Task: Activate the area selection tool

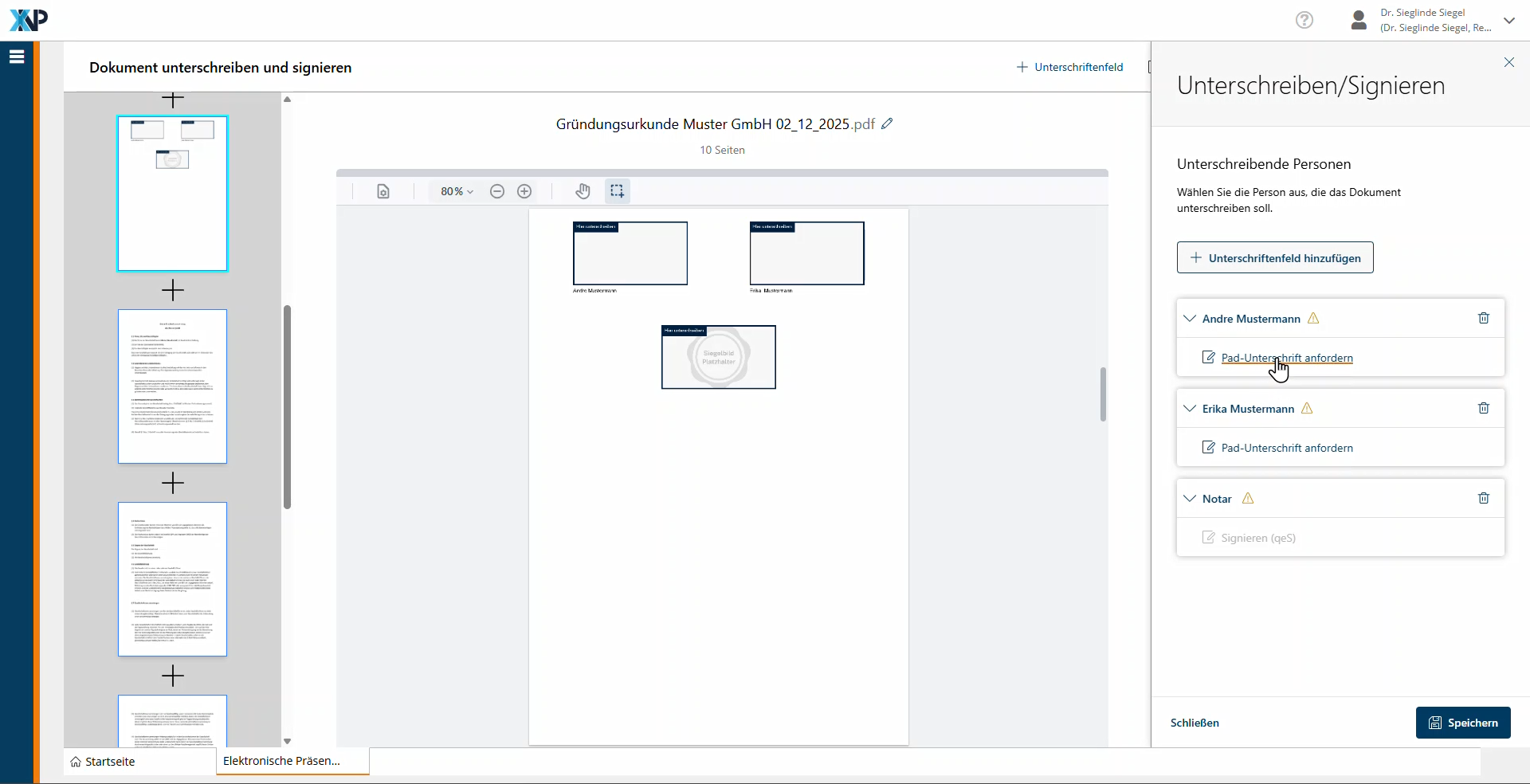Action: pyautogui.click(x=617, y=191)
